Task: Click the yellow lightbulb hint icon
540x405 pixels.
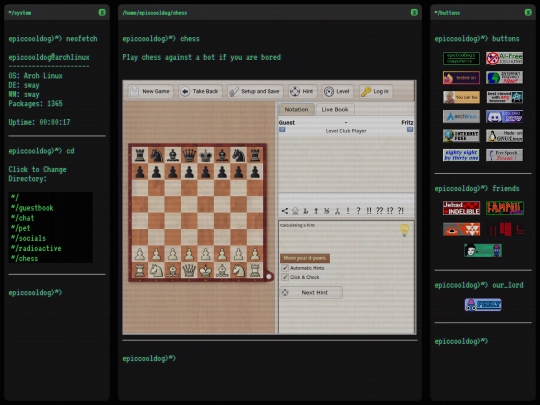Action: click(x=404, y=230)
